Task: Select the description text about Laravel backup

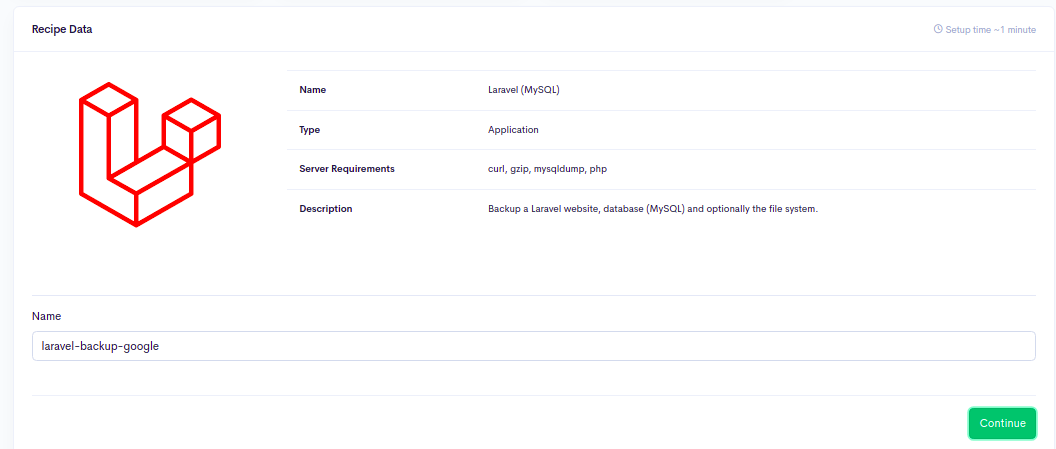Action: coord(653,209)
